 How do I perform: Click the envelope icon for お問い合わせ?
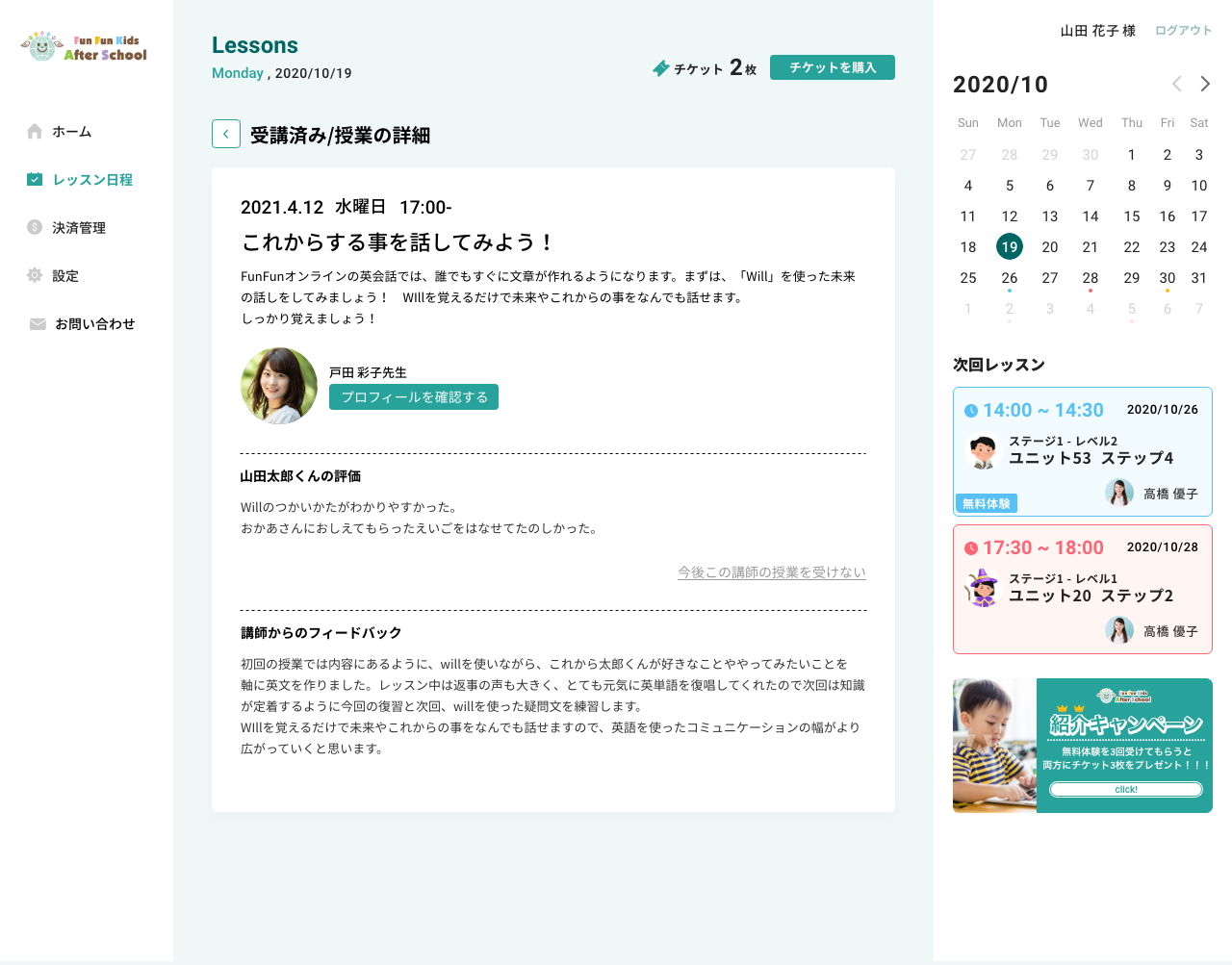tap(38, 324)
